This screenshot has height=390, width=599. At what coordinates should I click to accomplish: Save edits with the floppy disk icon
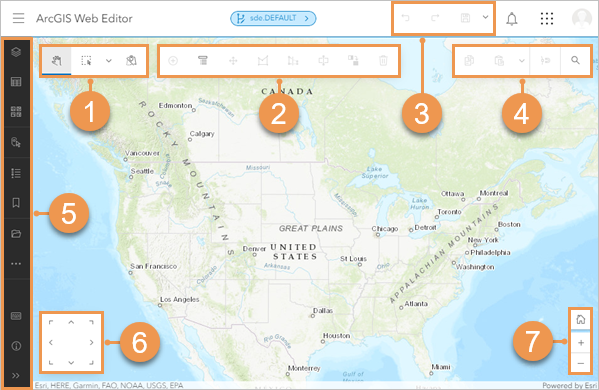[x=465, y=18]
